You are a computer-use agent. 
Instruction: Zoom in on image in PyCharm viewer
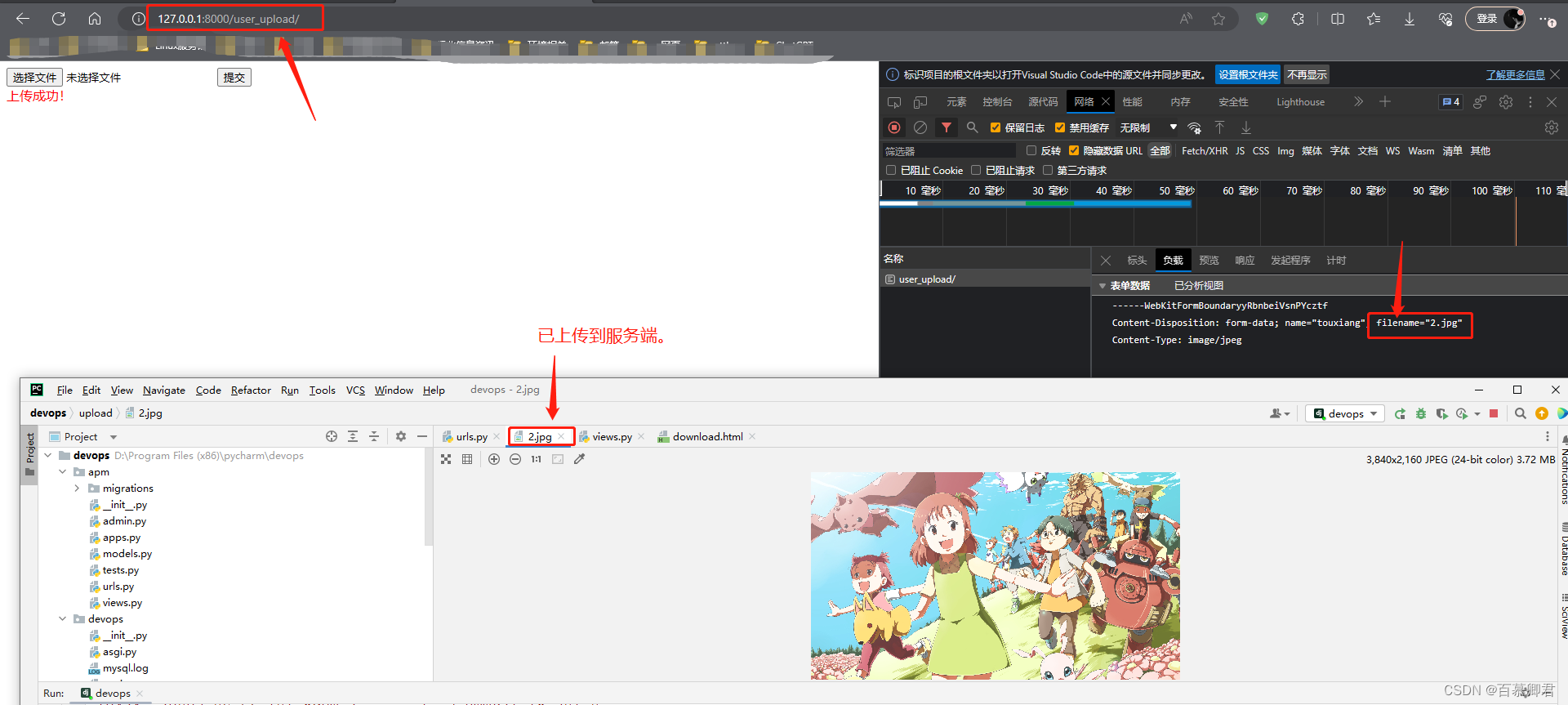[x=494, y=459]
